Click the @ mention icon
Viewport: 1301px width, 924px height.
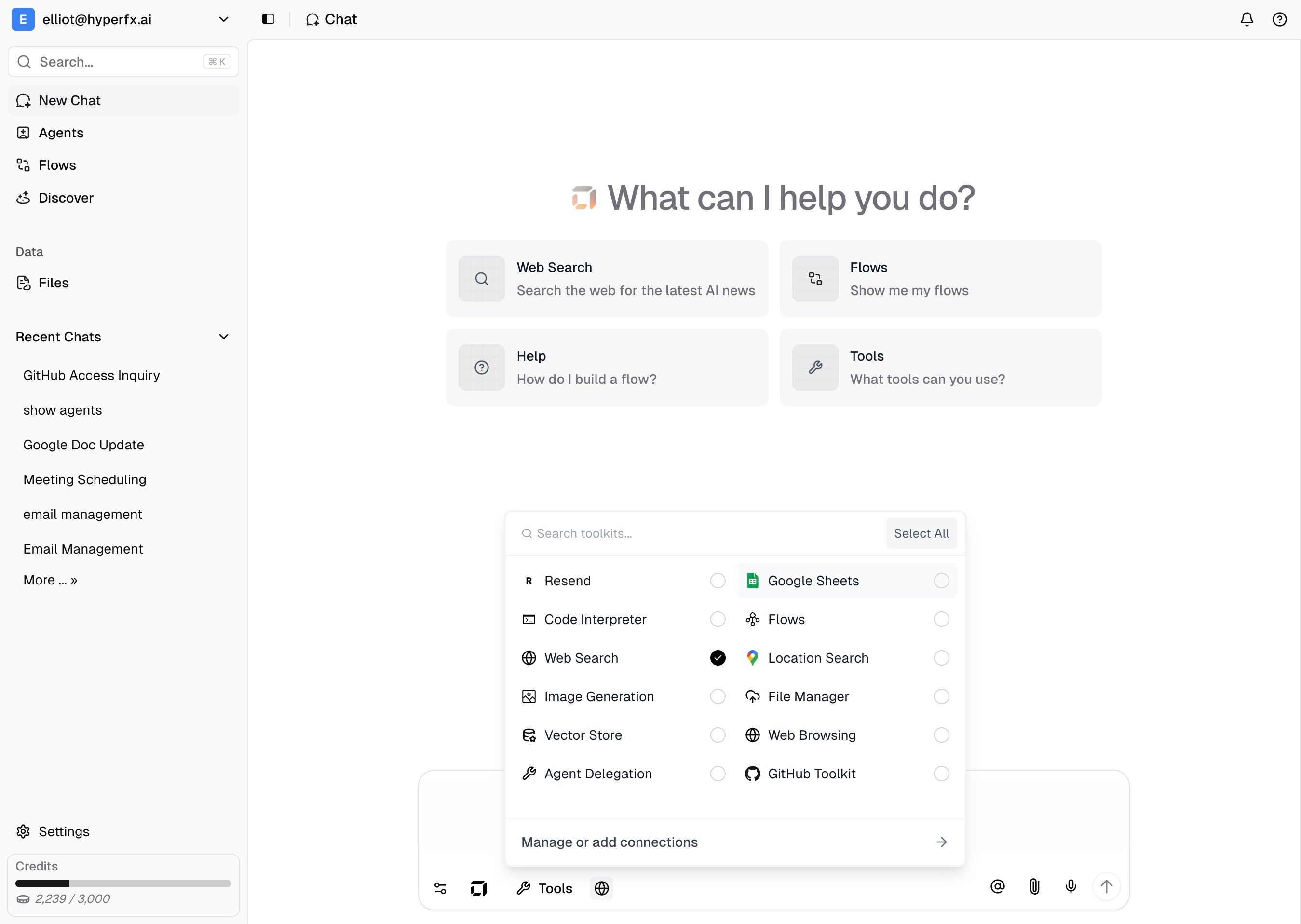pos(997,886)
